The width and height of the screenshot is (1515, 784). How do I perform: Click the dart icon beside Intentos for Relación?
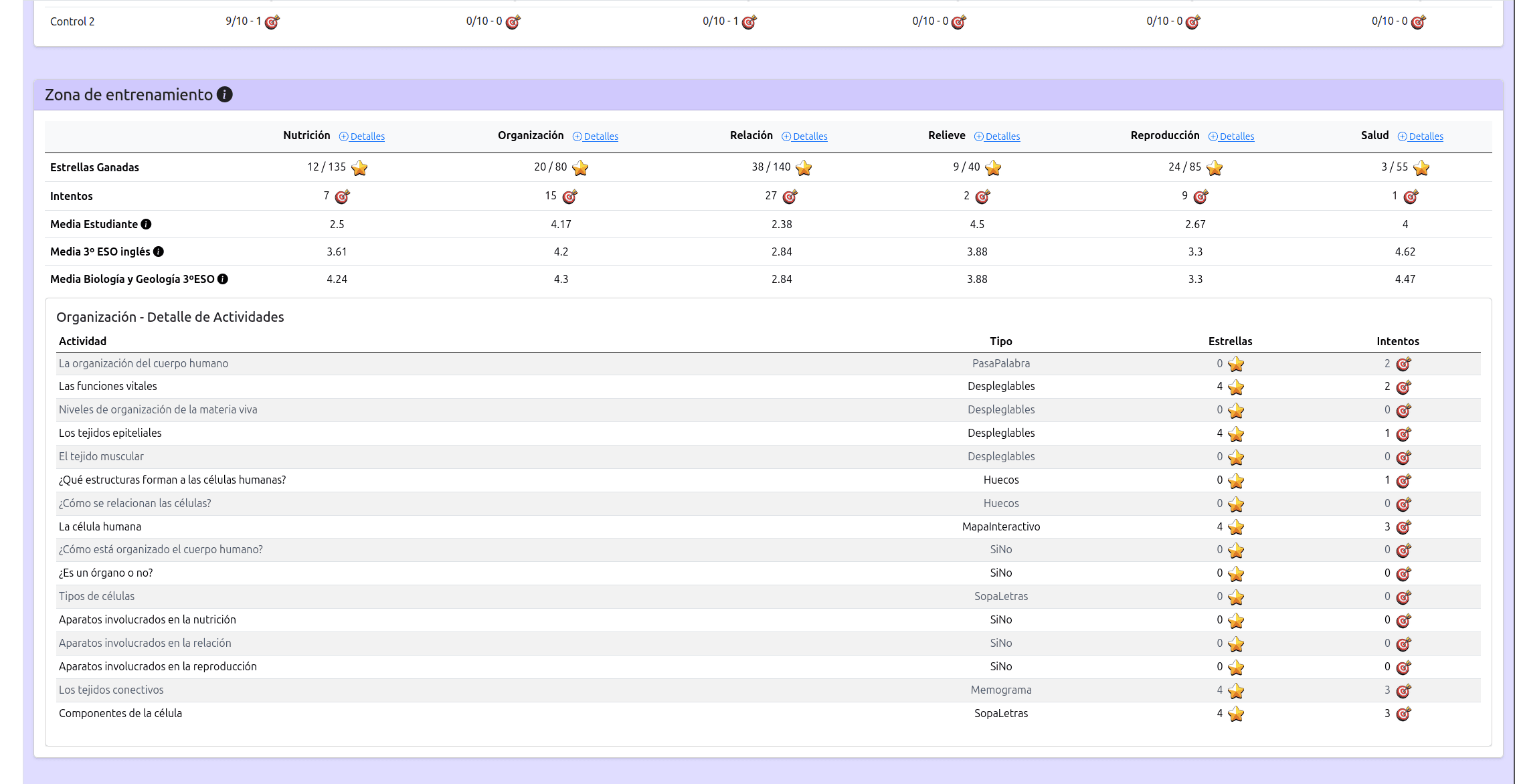point(790,197)
